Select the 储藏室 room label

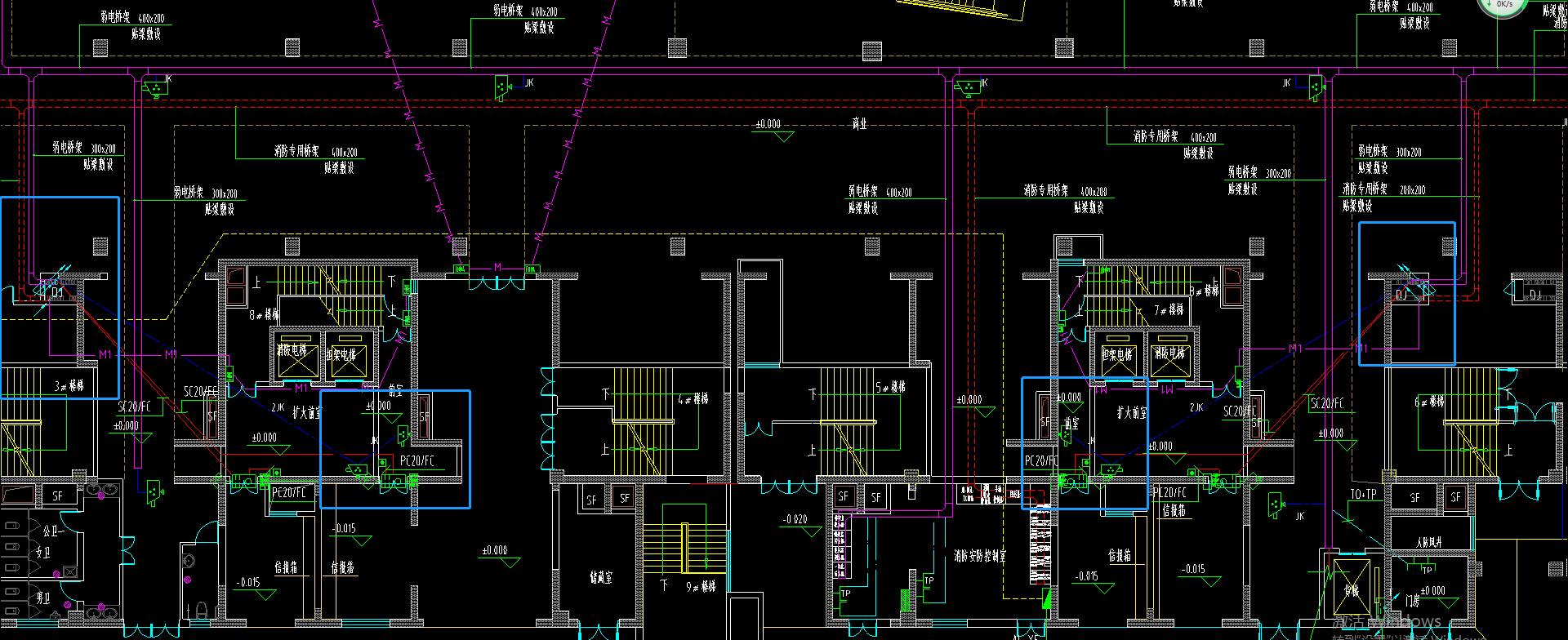tap(601, 578)
